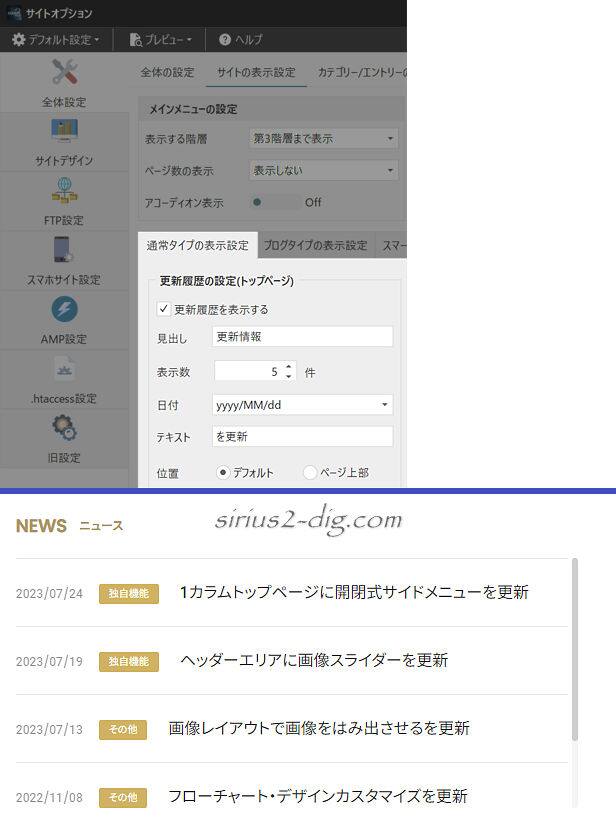Expand the プレビュー menu
Viewport: 616px width, 834px height.
pos(161,39)
